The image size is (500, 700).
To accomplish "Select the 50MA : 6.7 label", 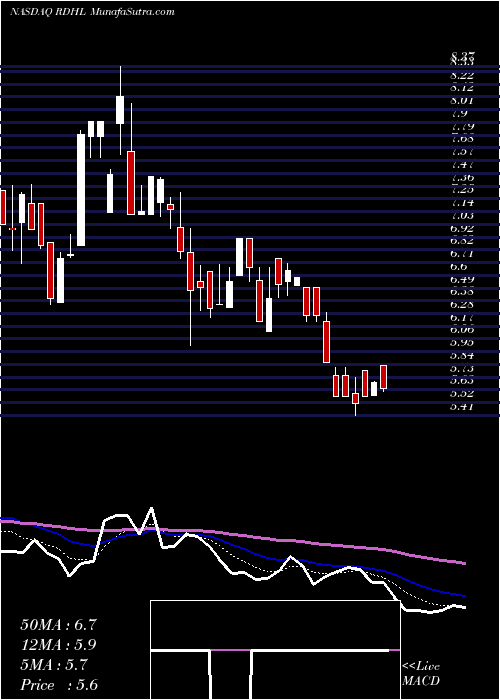I will (58, 625).
